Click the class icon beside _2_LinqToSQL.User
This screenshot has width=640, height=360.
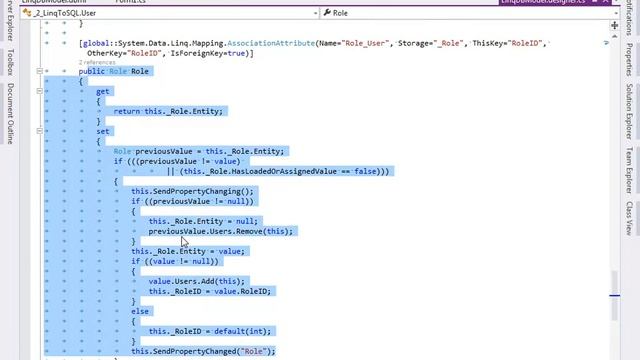pyautogui.click(x=27, y=13)
